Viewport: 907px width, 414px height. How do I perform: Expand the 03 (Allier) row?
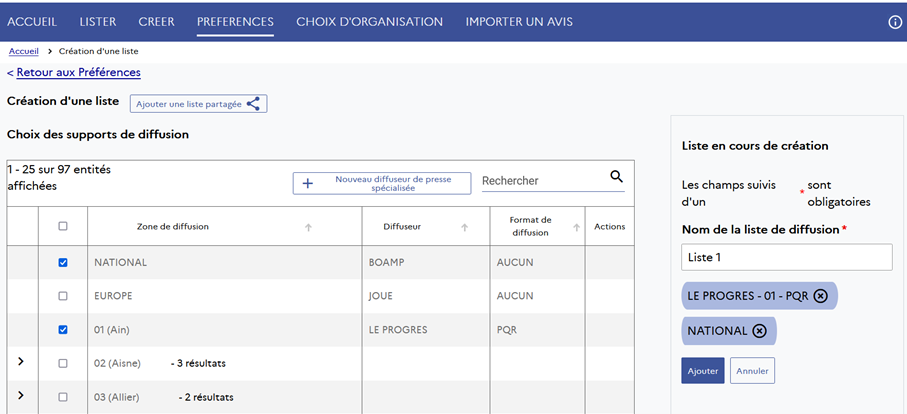pyautogui.click(x=21, y=395)
